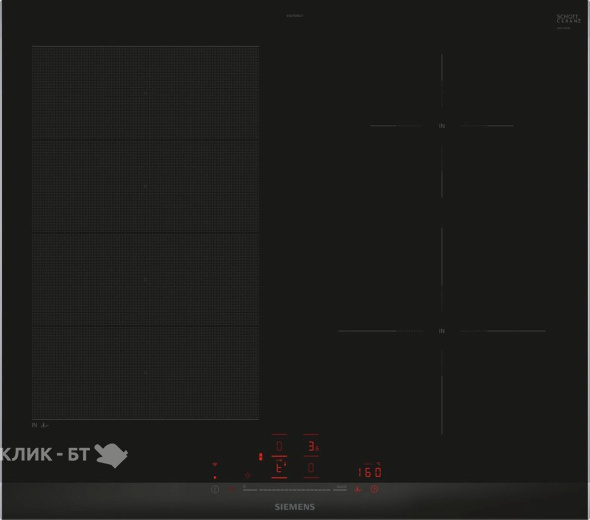Tap the red lock symbol beside power
The image size is (590, 520).
click(231, 489)
